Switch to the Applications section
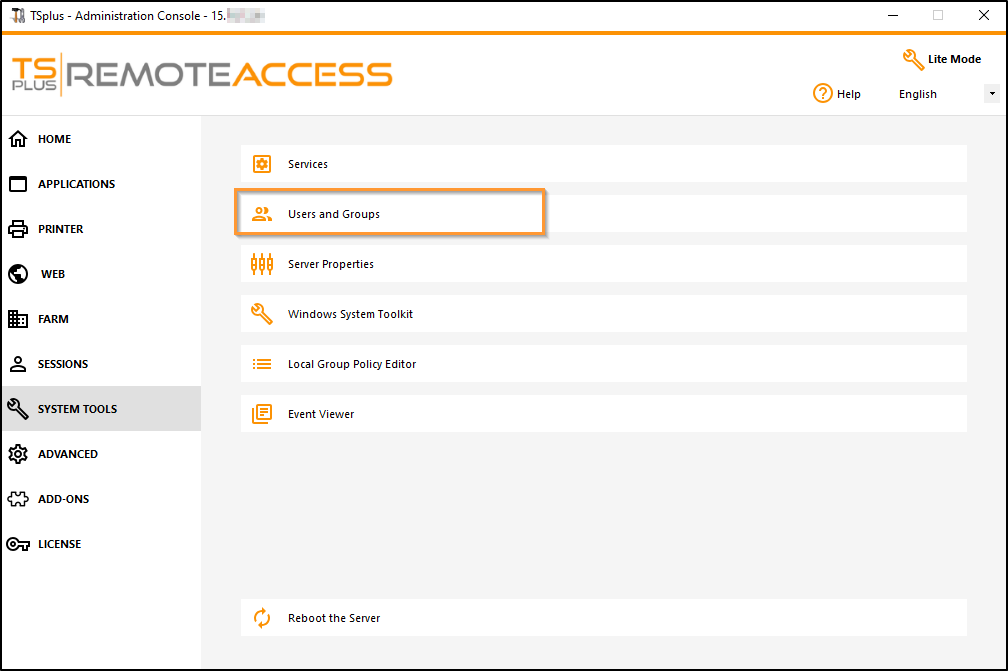This screenshot has height=671, width=1008. (80, 183)
